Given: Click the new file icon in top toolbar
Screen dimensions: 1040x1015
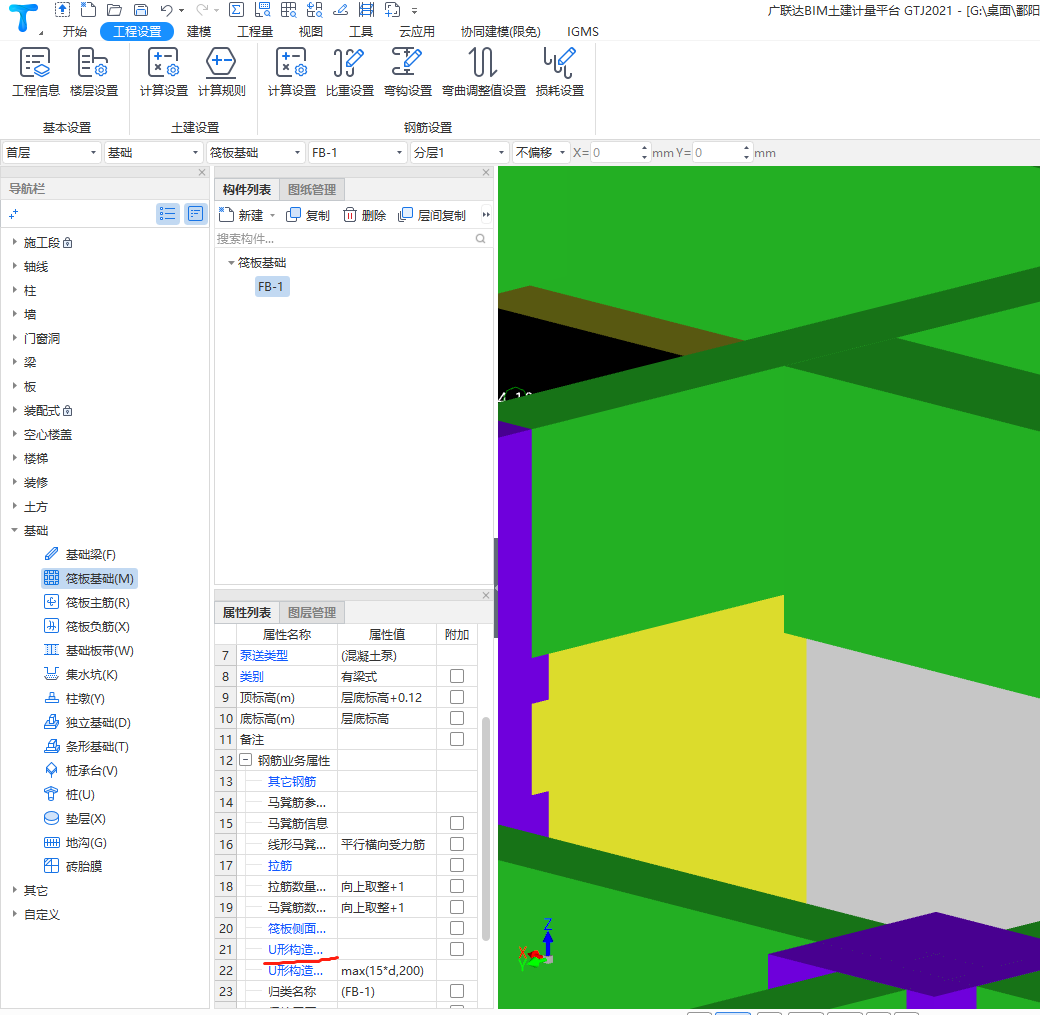Looking at the screenshot, I should click(88, 10).
